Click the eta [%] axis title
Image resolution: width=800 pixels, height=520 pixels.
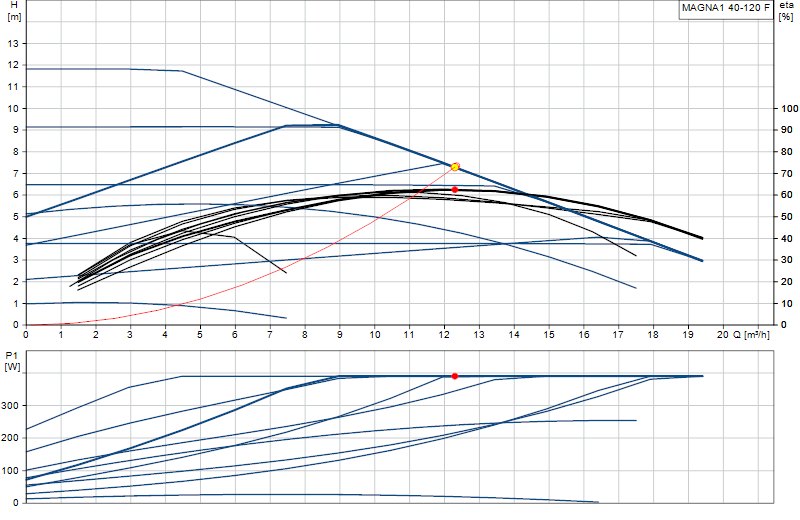(x=786, y=11)
